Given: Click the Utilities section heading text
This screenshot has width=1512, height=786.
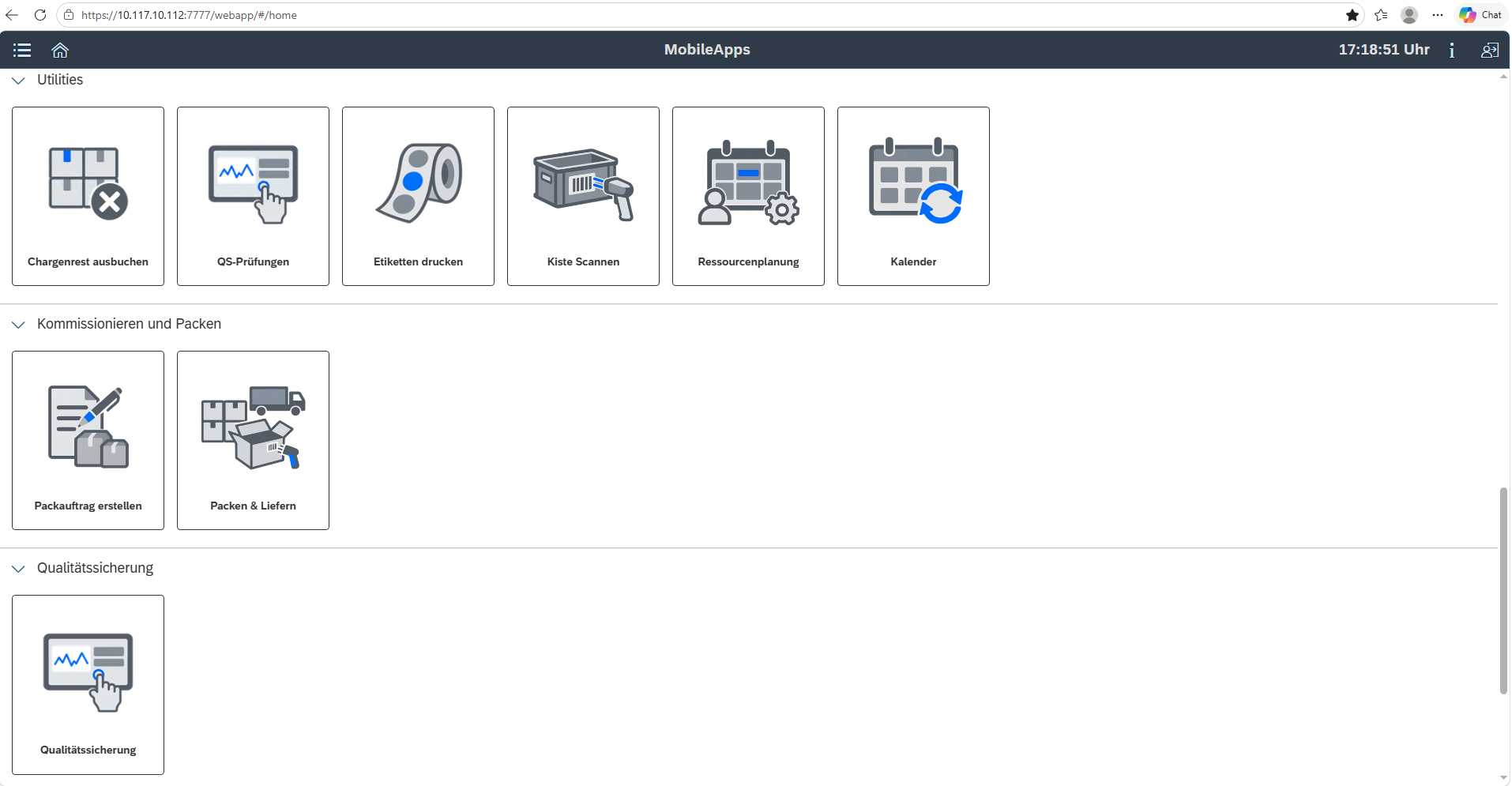Looking at the screenshot, I should tap(60, 80).
